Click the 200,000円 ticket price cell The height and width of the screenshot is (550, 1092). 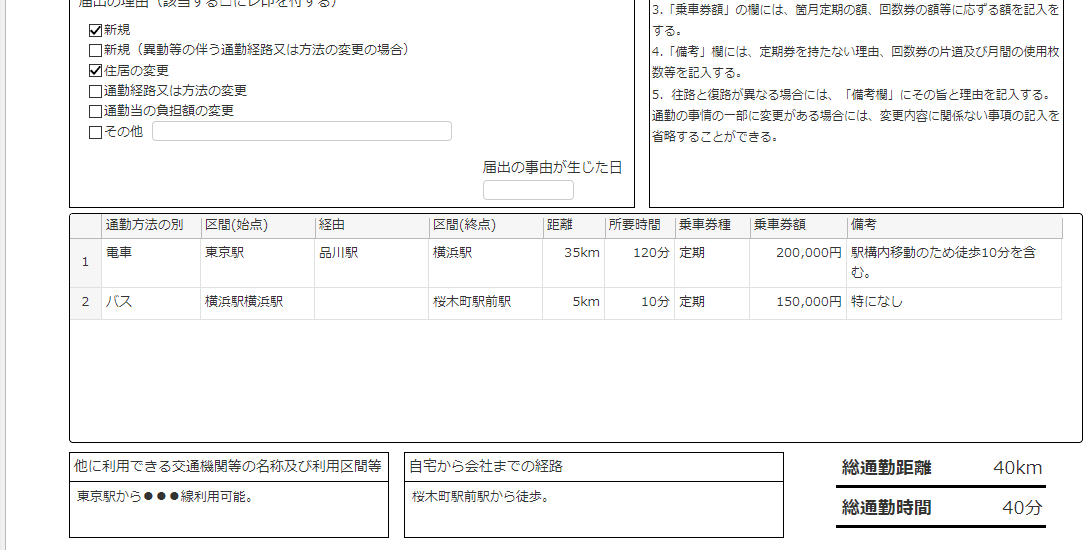click(x=797, y=262)
